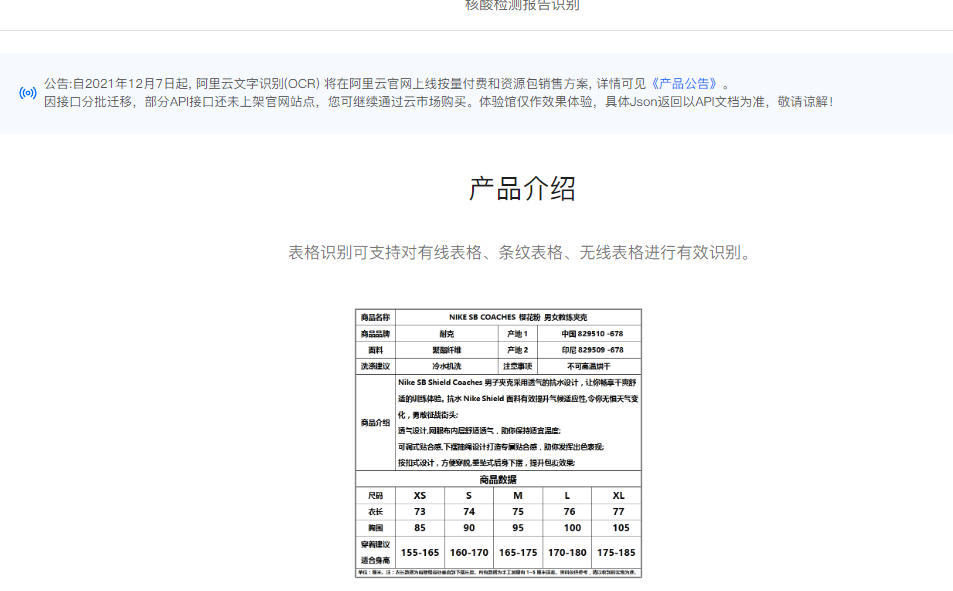Click the 产品介绍 heading
953x591 pixels.
[x=522, y=188]
